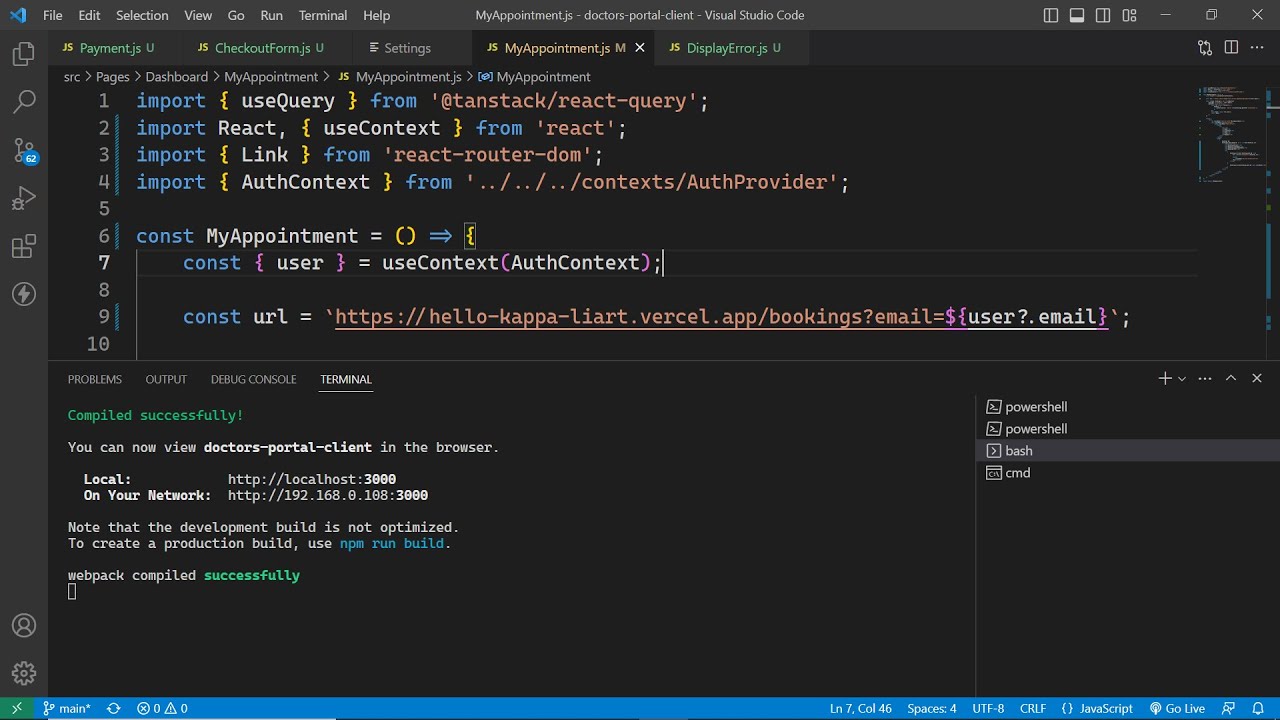Open the Thunder Client lightning icon
The image size is (1280, 720).
pyautogui.click(x=24, y=294)
